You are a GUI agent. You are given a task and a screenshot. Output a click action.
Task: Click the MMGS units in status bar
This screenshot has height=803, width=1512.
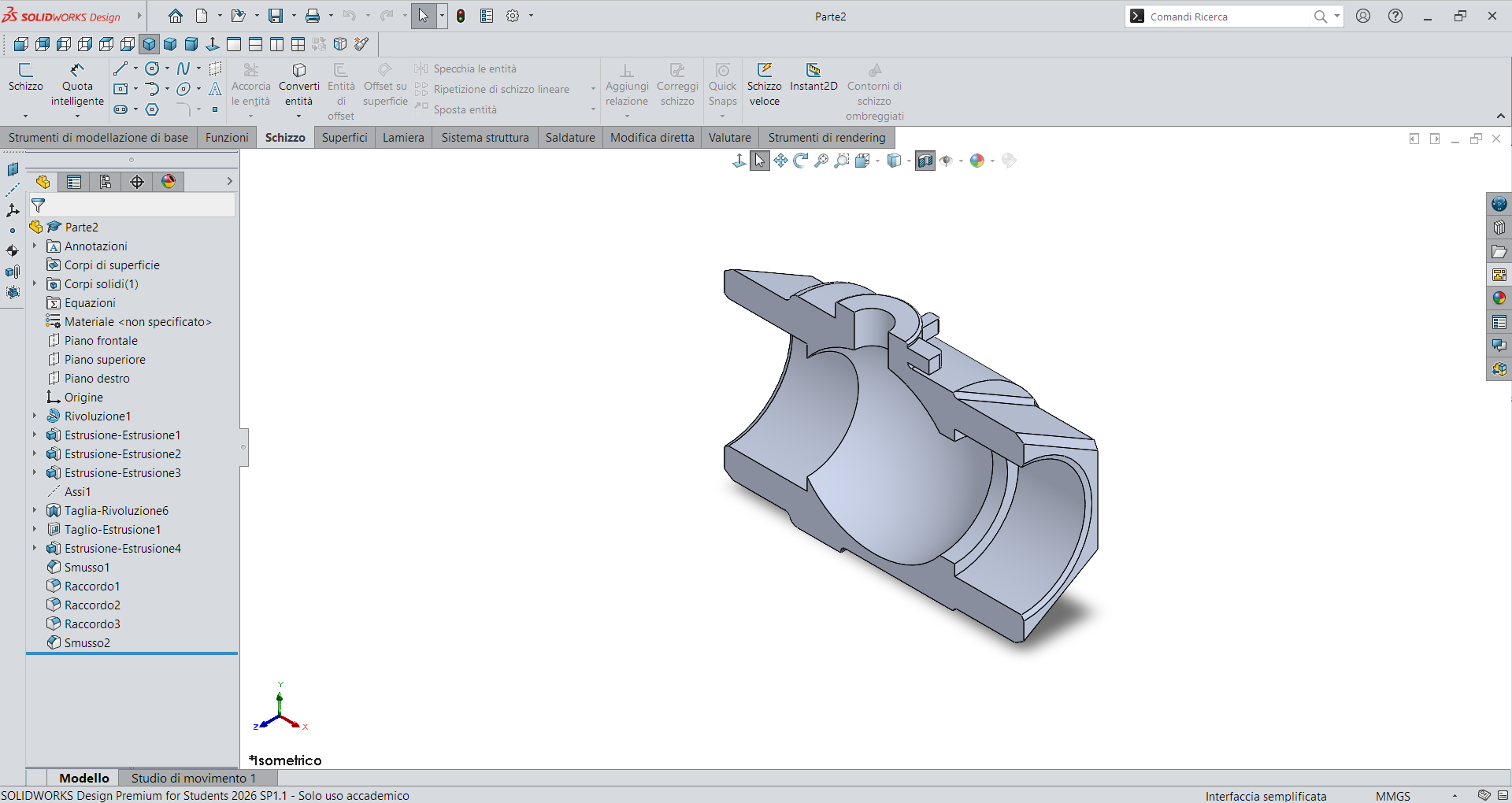1392,796
